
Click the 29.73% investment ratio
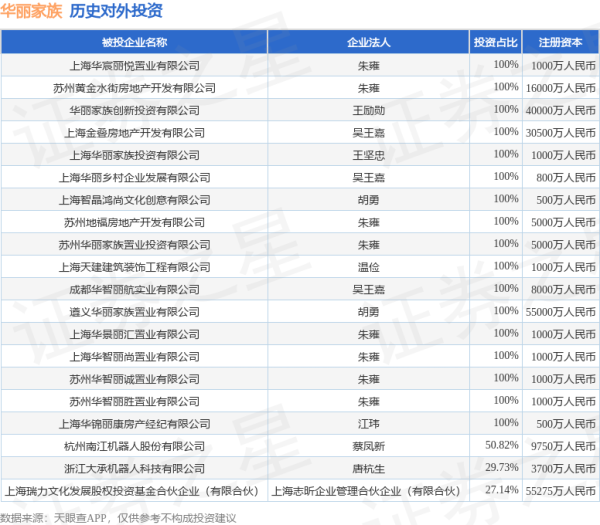coord(502,467)
